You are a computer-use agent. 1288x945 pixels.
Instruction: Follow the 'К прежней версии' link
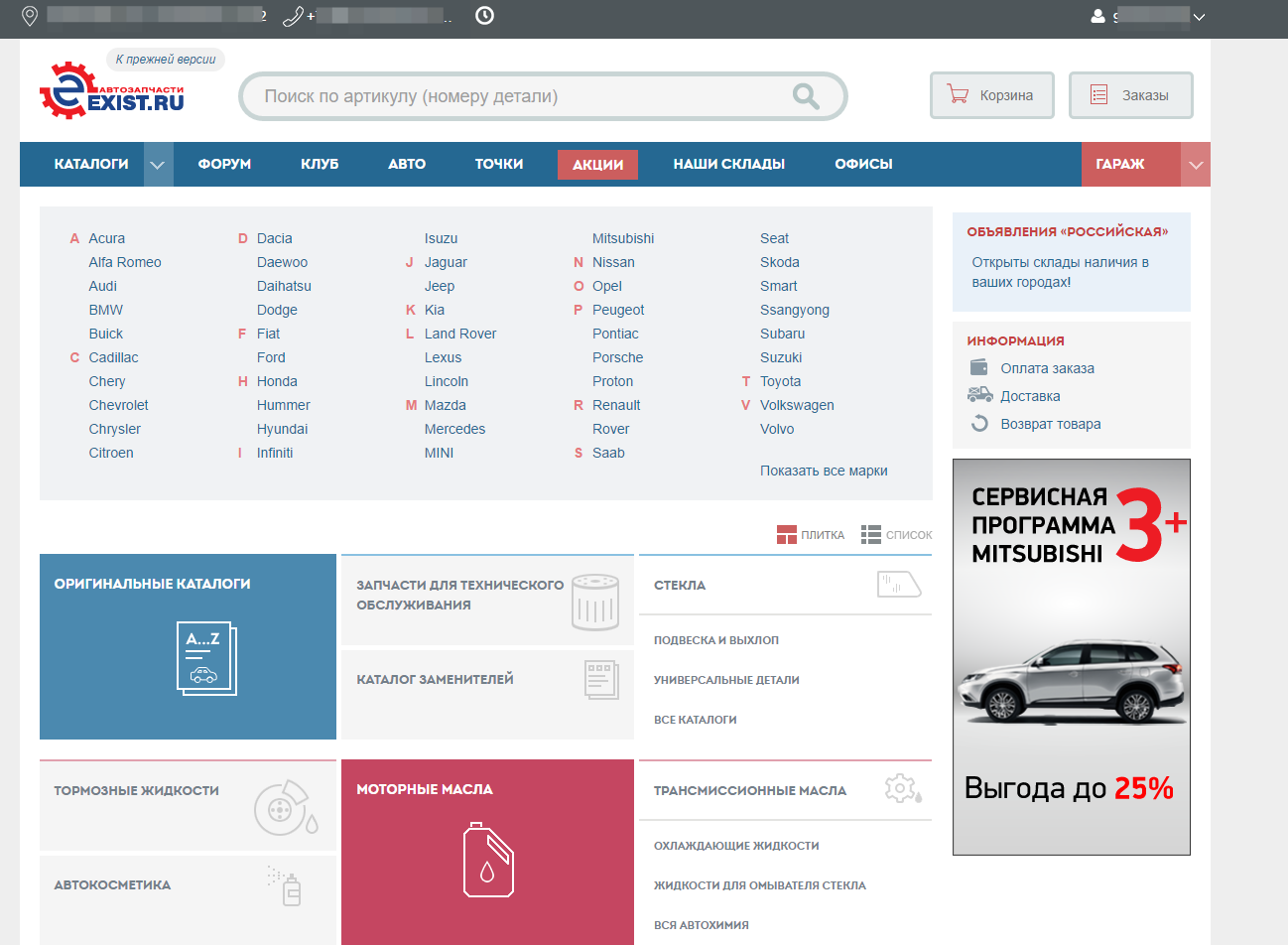click(x=166, y=60)
